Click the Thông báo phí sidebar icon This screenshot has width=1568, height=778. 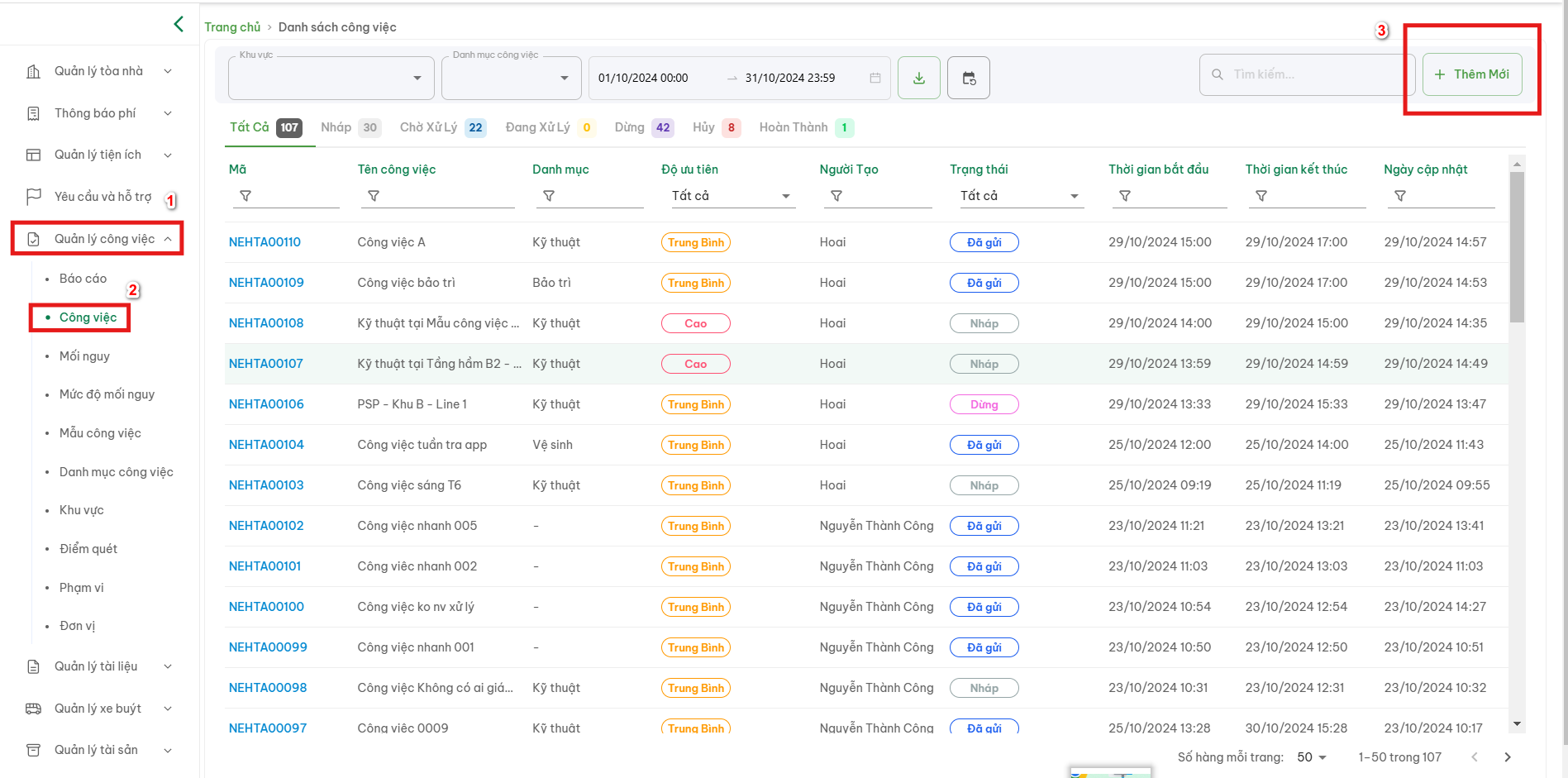pos(34,113)
